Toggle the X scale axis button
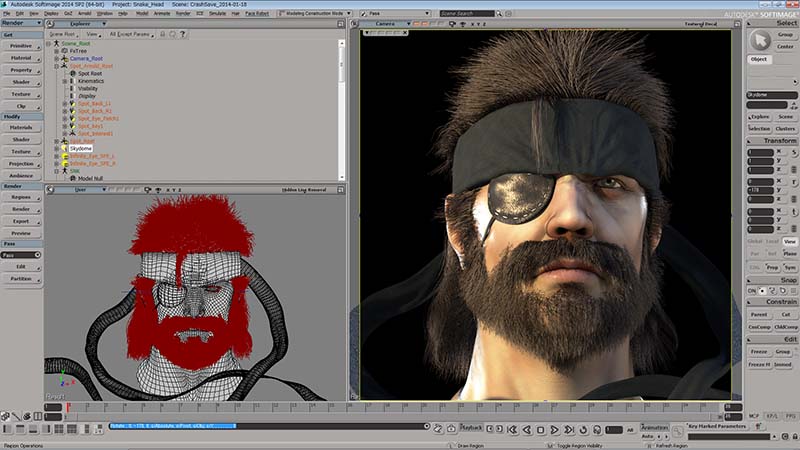Screen dimensions: 800x450 (779, 152)
